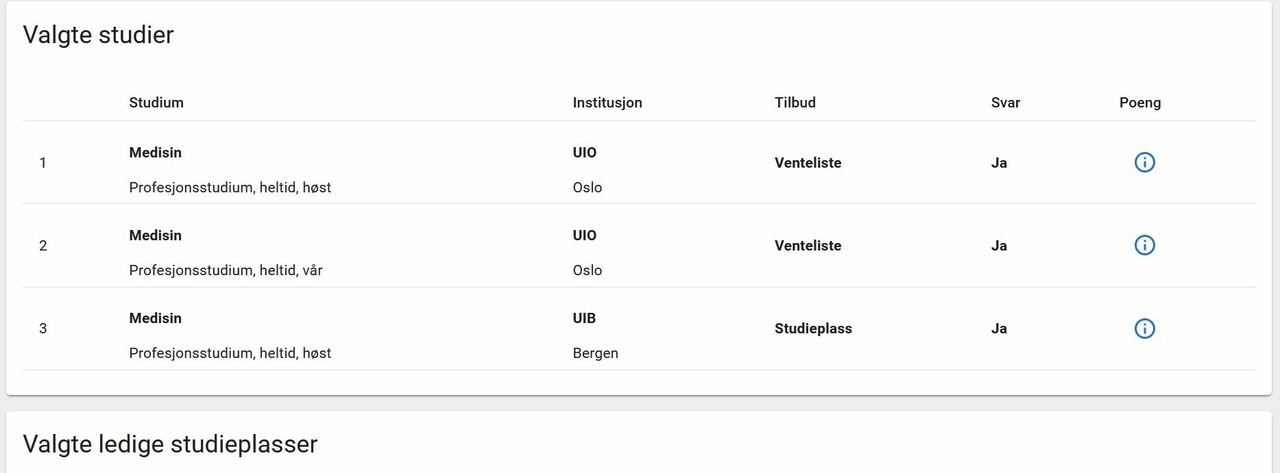
Task: Open points info for first-priority Medisin høst Oslo
Action: 1145,163
